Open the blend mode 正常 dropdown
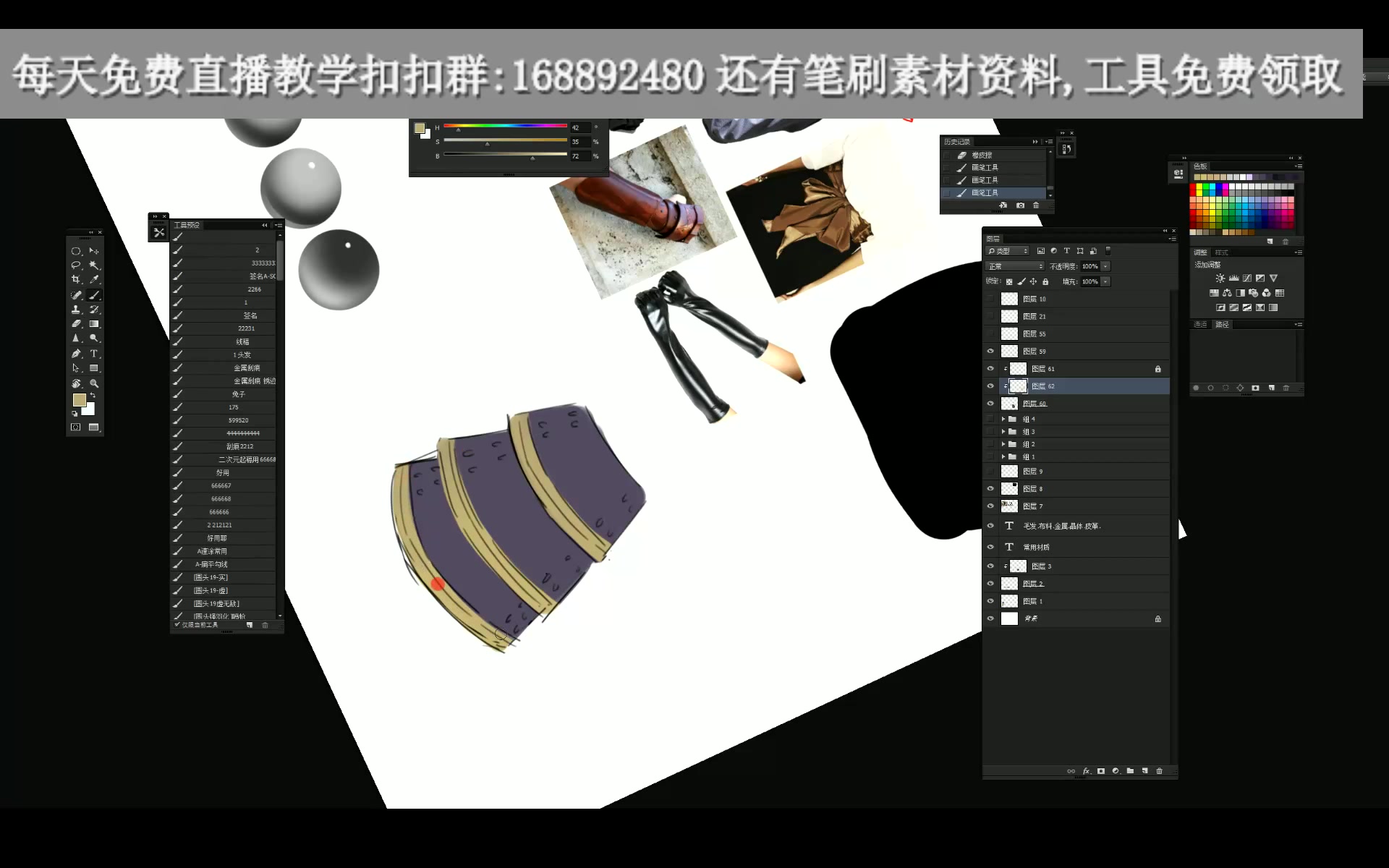Viewport: 1389px width, 868px height. click(1016, 267)
